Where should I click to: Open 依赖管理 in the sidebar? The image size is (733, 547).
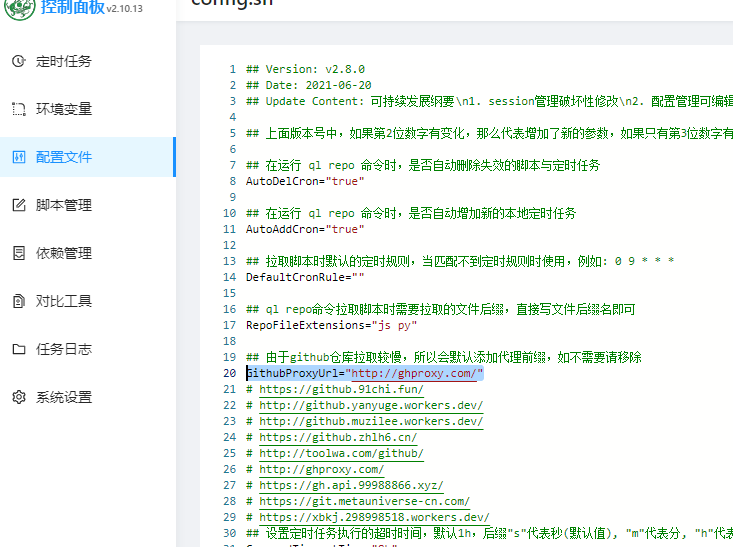88,253
